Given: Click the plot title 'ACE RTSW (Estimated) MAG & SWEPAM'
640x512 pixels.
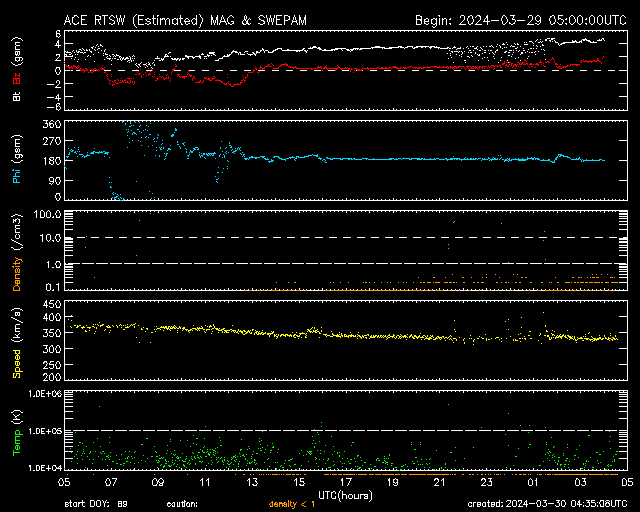Looking at the screenshot, I should 185,20.
